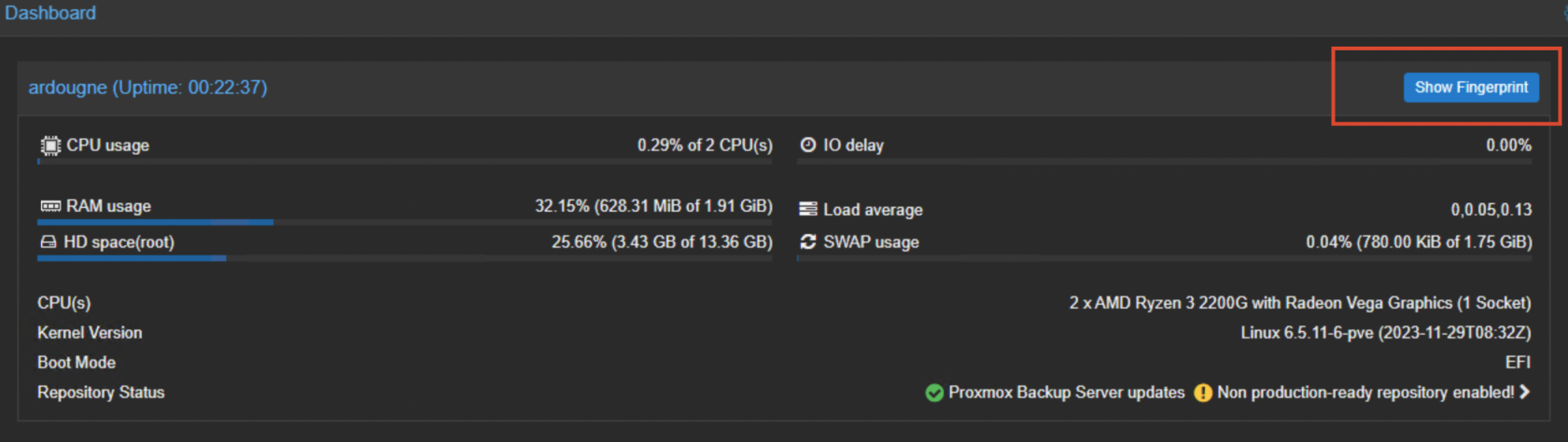Select the Kernel Version value text
This screenshot has height=442, width=1568.
pyautogui.click(x=1385, y=333)
